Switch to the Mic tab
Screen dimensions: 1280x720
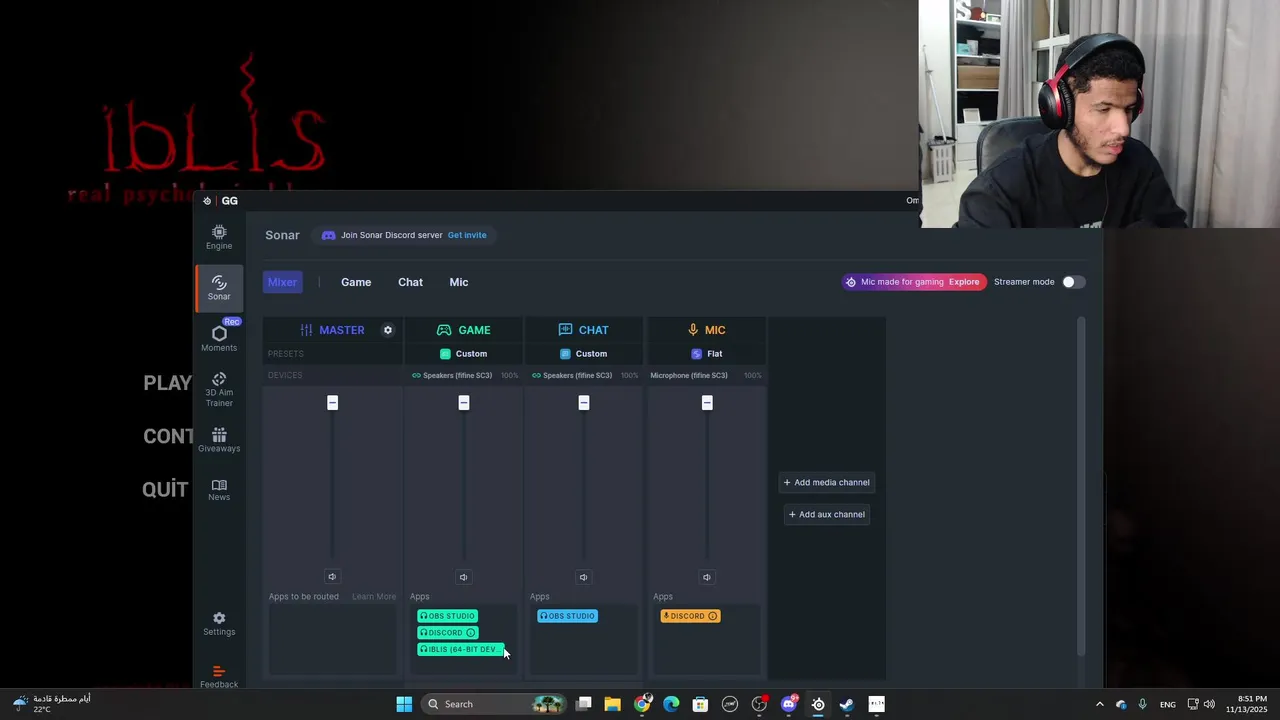click(459, 282)
